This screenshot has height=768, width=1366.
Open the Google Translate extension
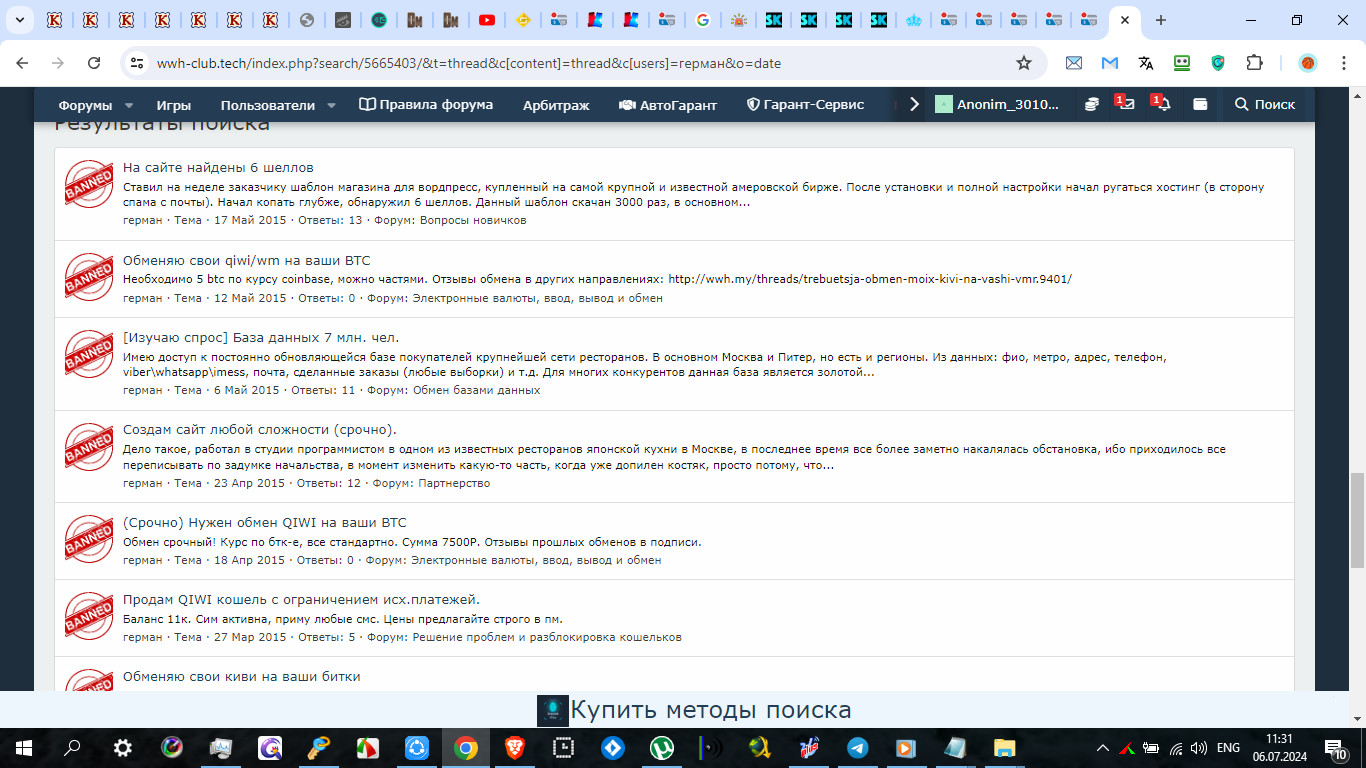(1146, 63)
